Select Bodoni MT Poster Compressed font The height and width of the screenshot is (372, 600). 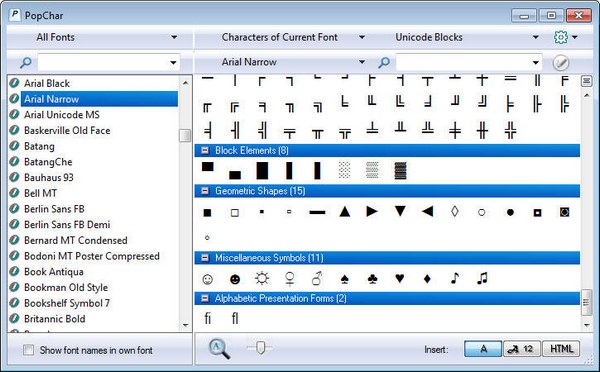pyautogui.click(x=93, y=256)
